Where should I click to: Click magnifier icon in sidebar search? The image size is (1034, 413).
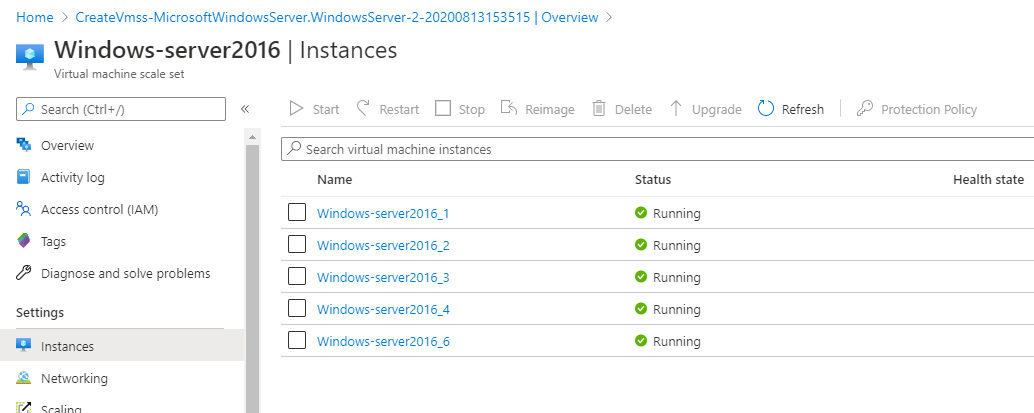pyautogui.click(x=29, y=109)
